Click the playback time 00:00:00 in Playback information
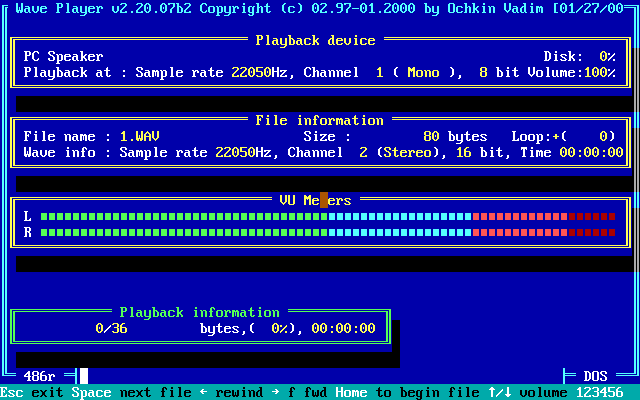Image resolution: width=640 pixels, height=400 pixels. tap(343, 328)
